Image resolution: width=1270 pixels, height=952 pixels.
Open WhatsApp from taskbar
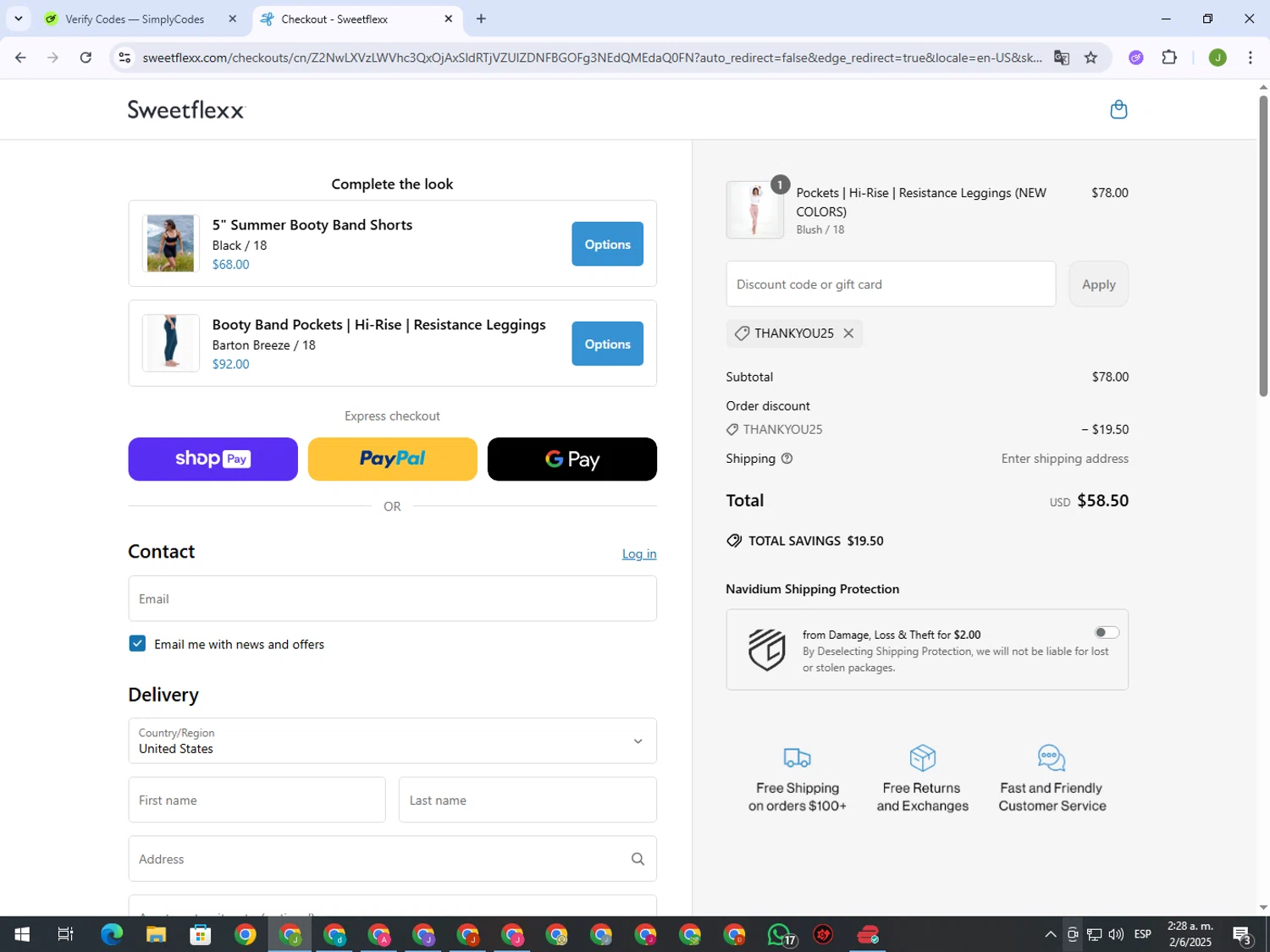(x=781, y=934)
